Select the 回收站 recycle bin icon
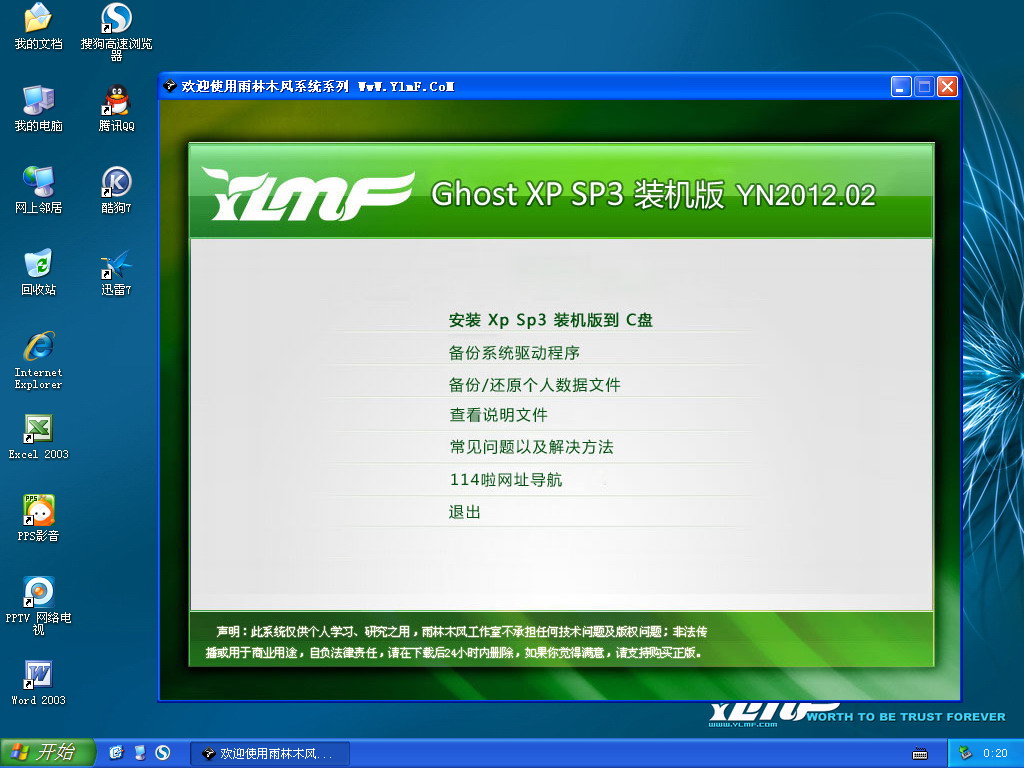 click(x=38, y=272)
